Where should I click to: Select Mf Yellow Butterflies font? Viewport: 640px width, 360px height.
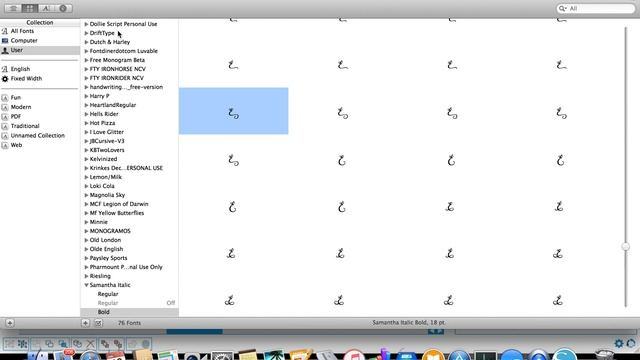pyautogui.click(x=117, y=213)
